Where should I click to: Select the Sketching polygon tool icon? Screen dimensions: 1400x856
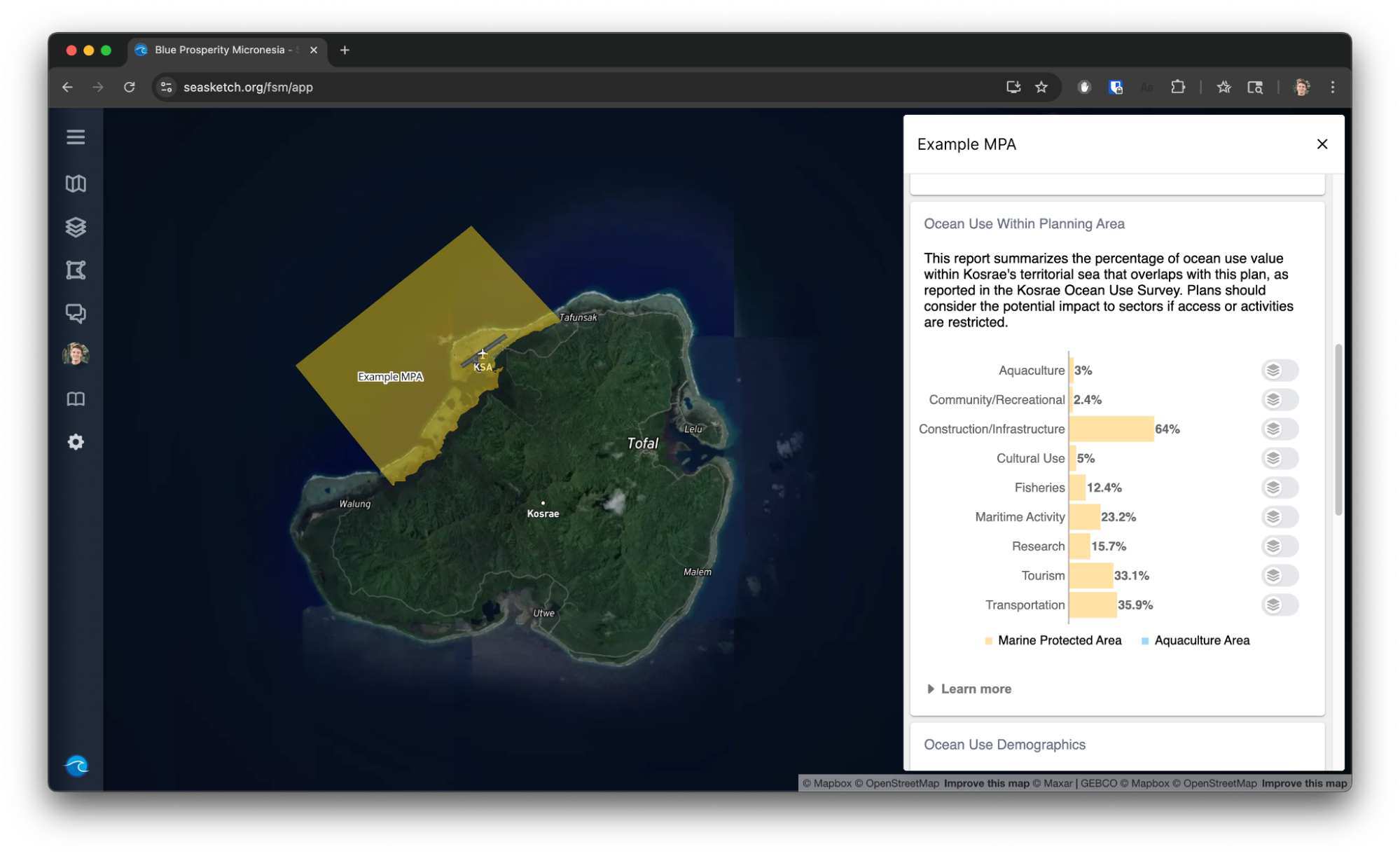(76, 270)
